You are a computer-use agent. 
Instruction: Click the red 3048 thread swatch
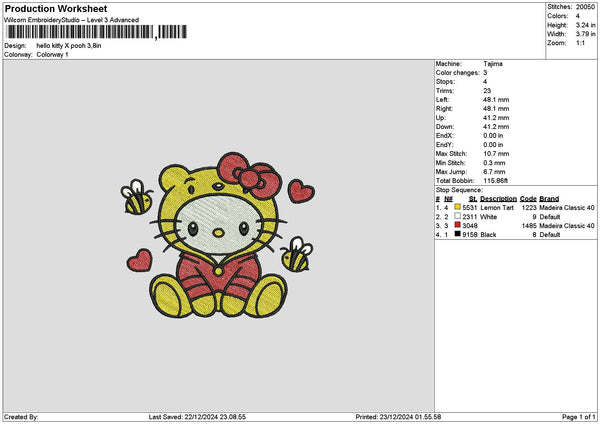click(x=457, y=225)
